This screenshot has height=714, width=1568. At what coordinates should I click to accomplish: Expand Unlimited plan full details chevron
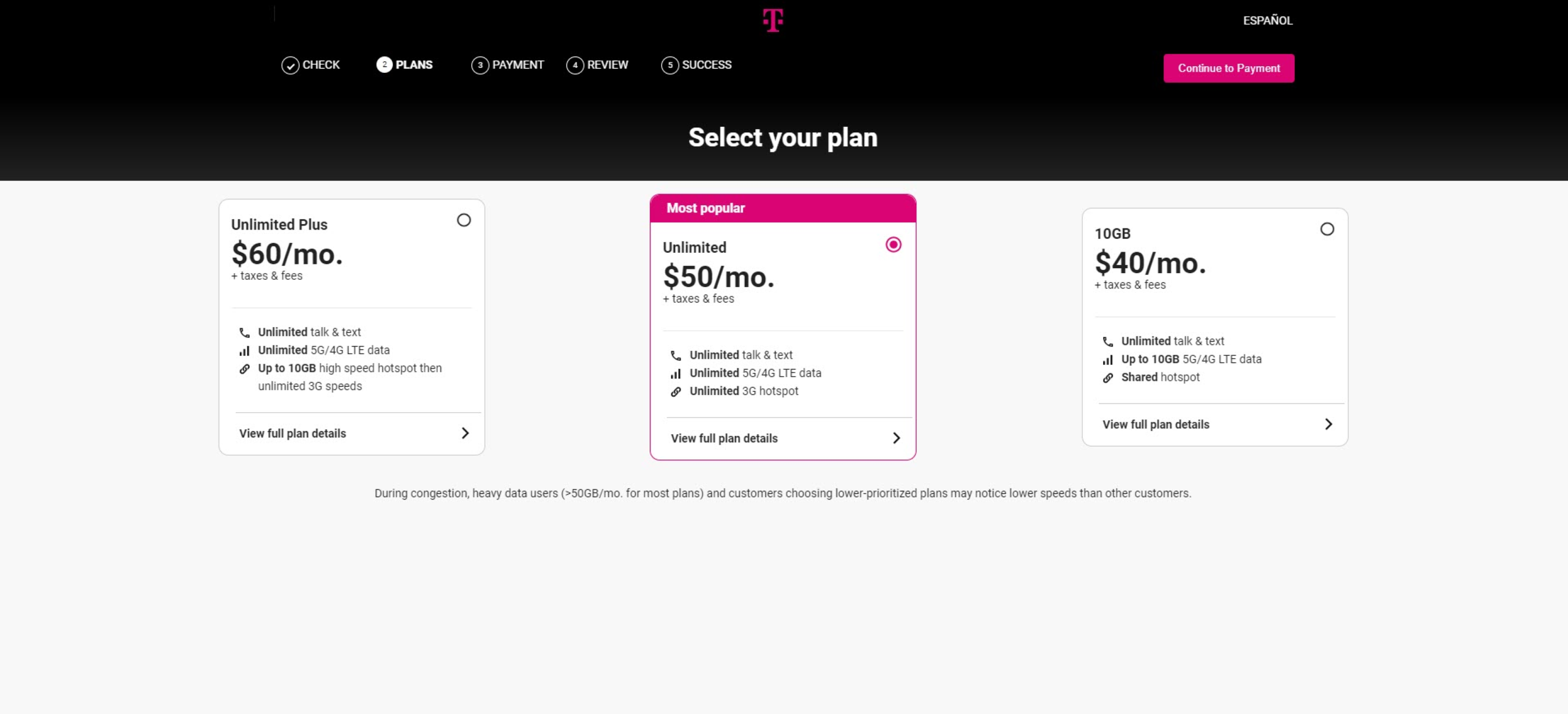896,438
